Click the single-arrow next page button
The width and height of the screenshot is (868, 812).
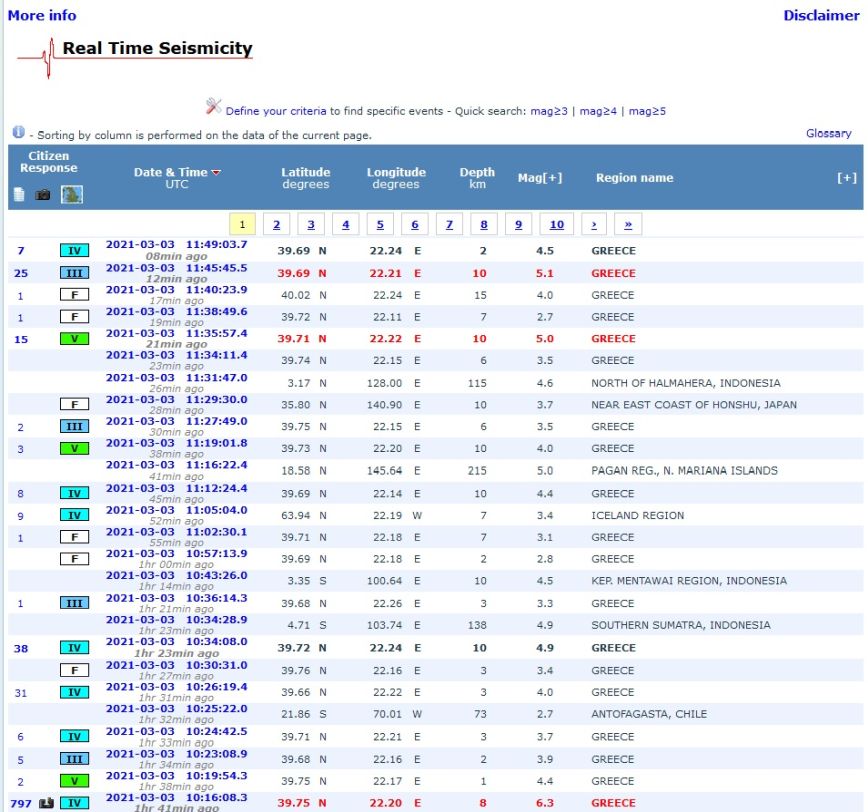click(593, 225)
